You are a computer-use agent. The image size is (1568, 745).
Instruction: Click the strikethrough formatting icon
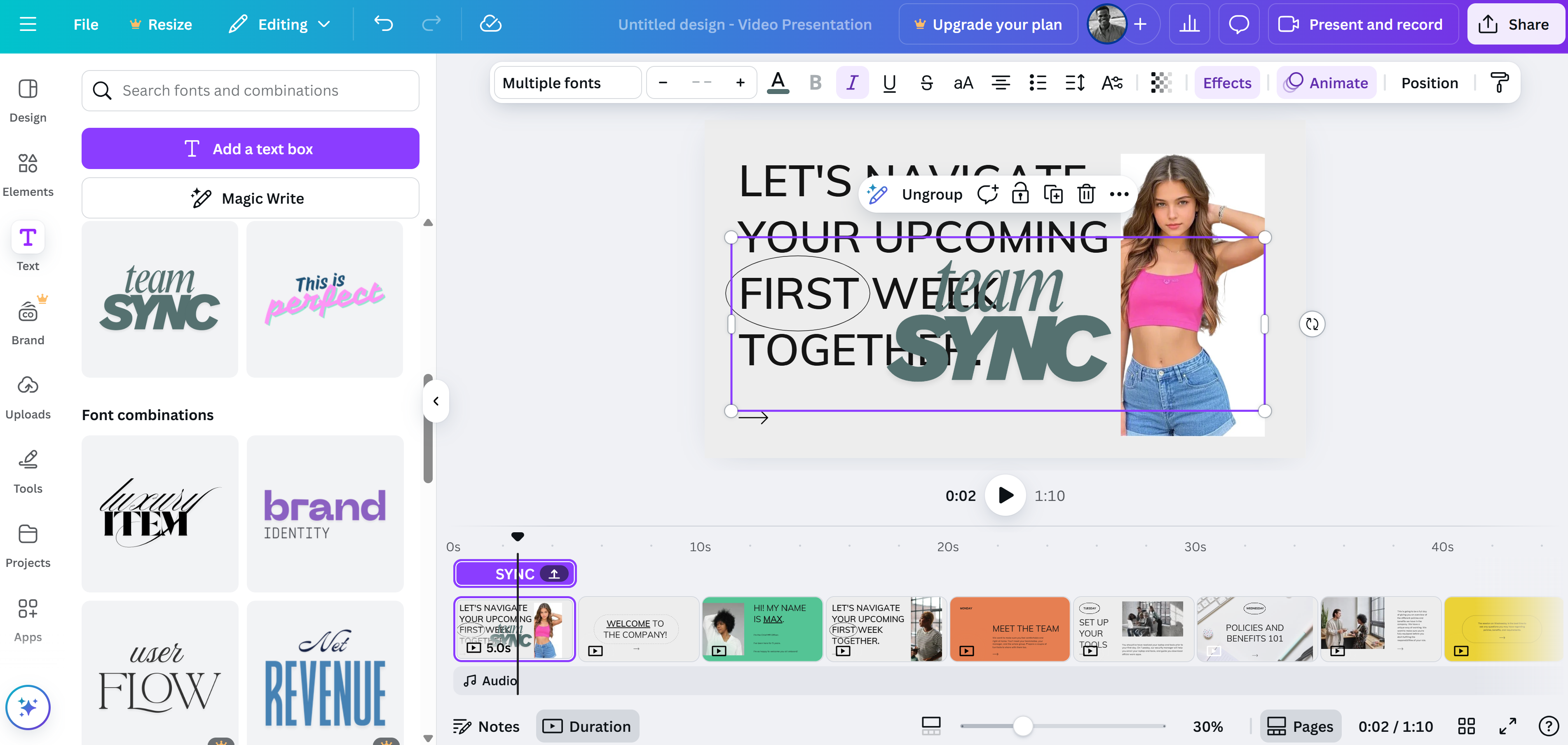click(926, 83)
